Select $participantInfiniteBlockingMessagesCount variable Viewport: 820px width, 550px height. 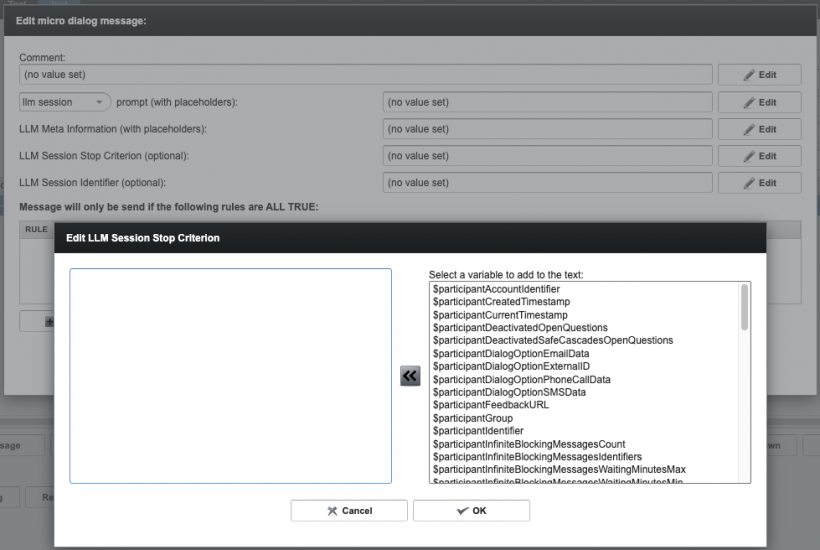(x=529, y=444)
